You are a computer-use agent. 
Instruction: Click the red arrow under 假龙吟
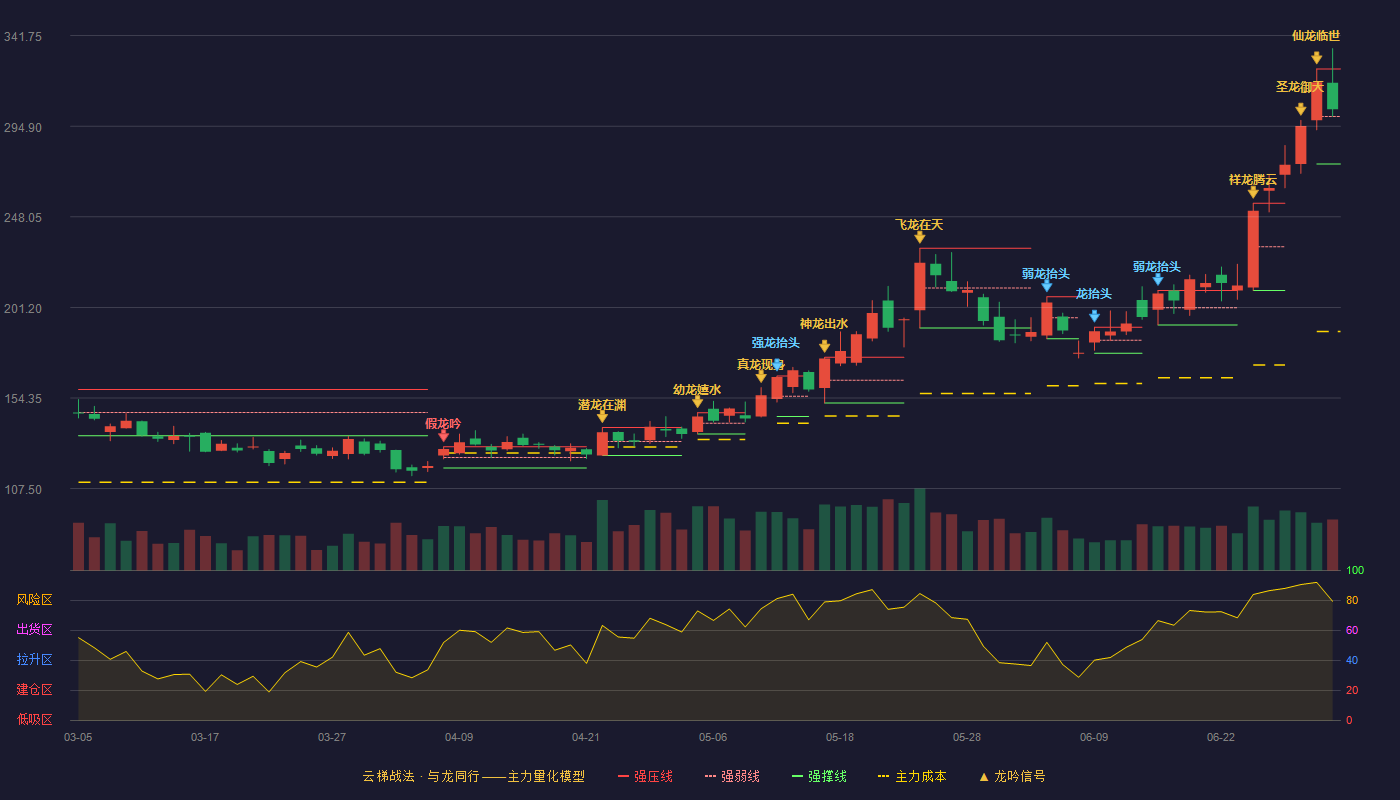tap(444, 435)
